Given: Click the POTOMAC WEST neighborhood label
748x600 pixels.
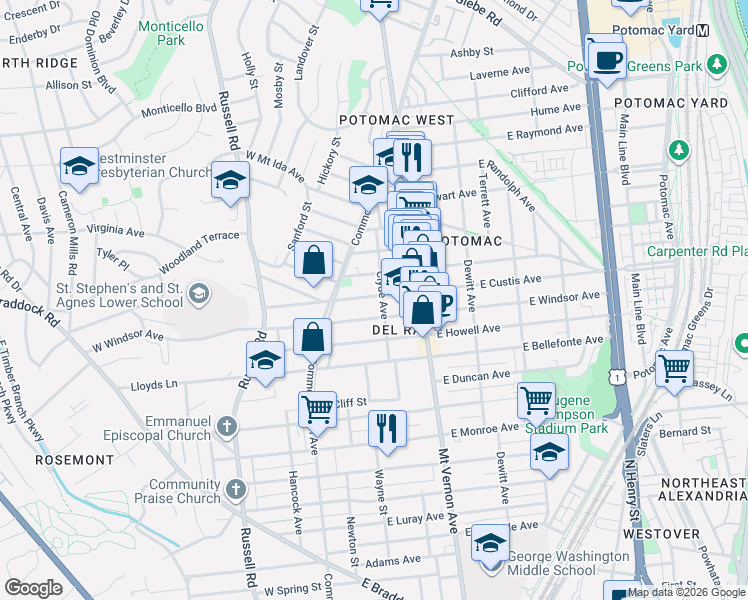Looking at the screenshot, I should pos(396,120).
